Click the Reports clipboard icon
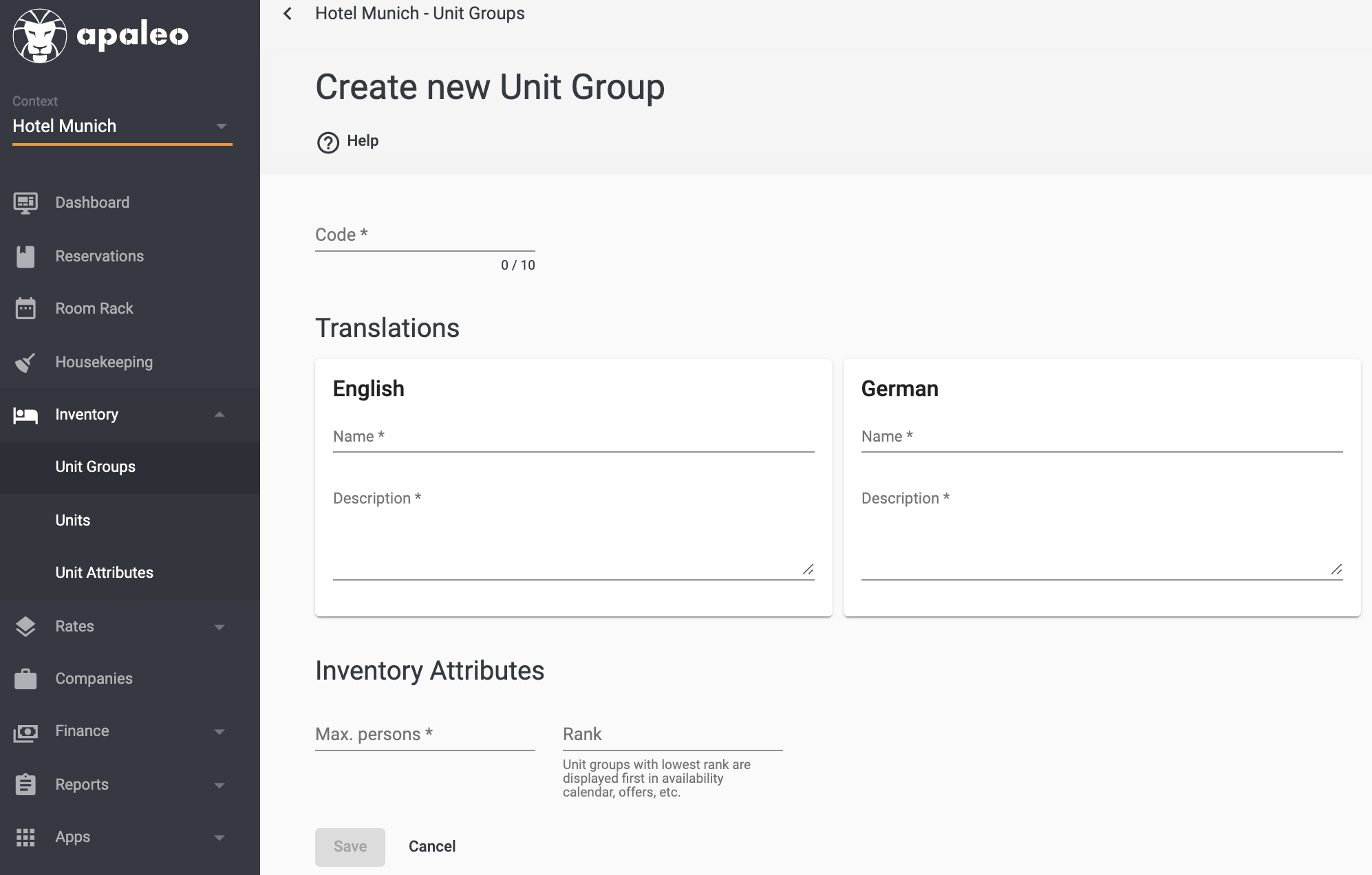The height and width of the screenshot is (875, 1372). click(25, 785)
